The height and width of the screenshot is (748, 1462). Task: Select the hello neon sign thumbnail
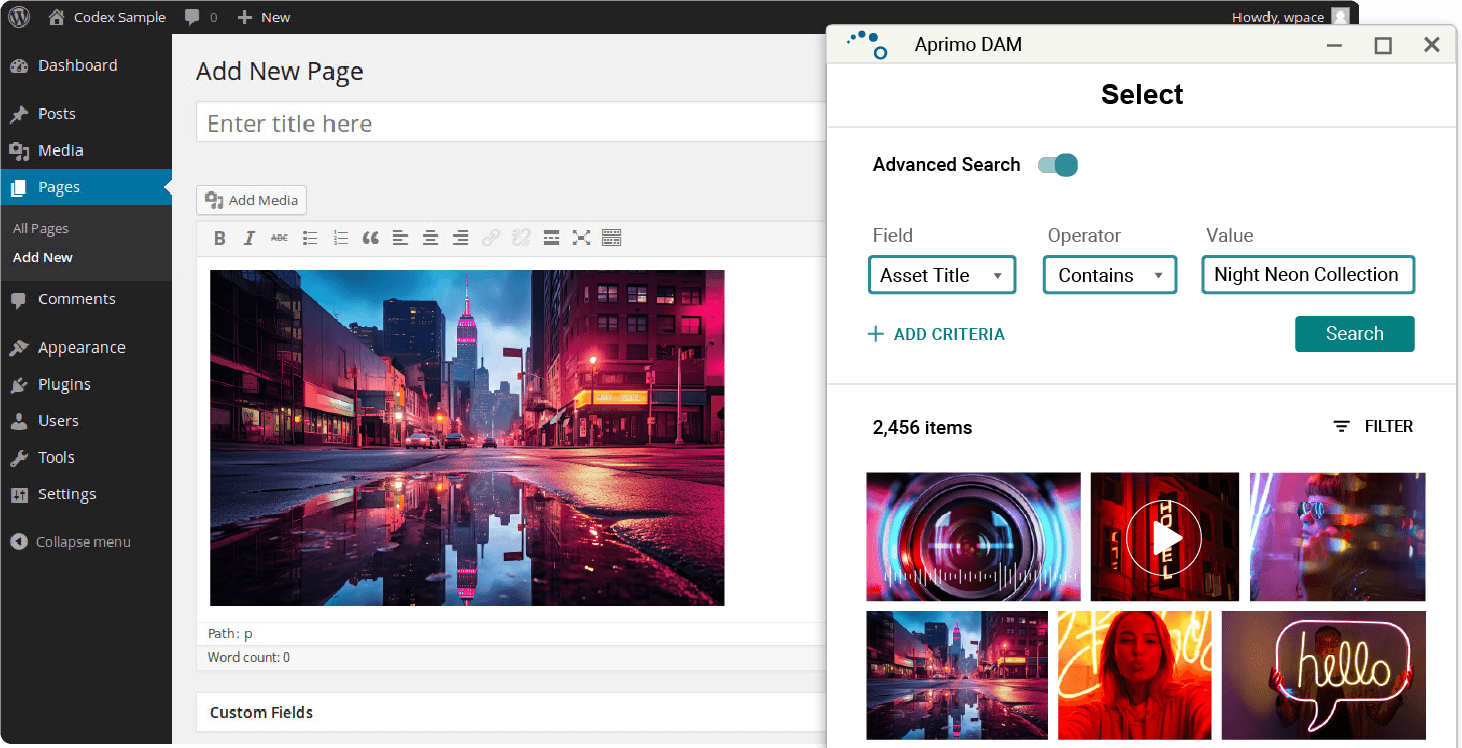pos(1324,675)
